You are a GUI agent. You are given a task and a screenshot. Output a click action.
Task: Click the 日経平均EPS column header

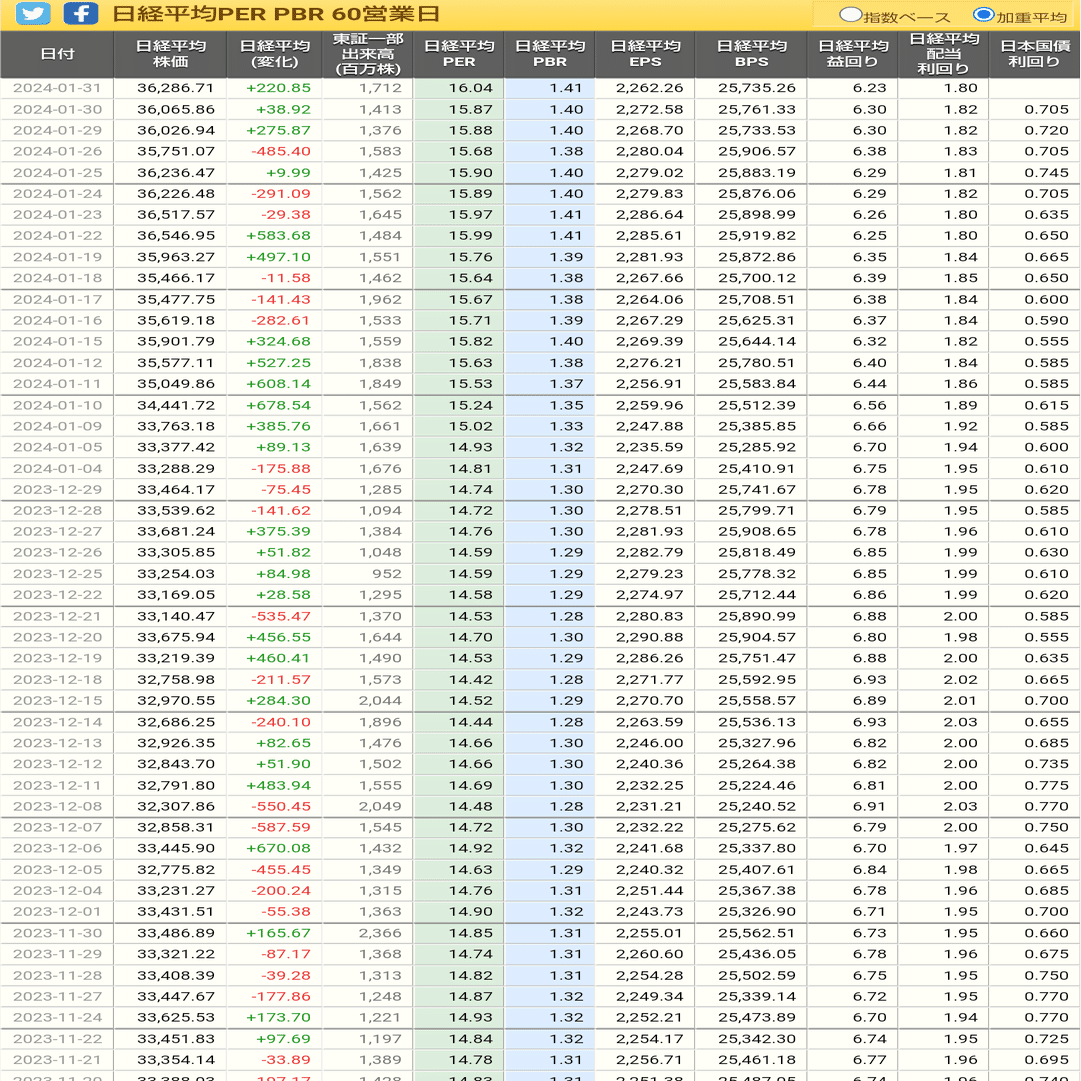coord(645,54)
